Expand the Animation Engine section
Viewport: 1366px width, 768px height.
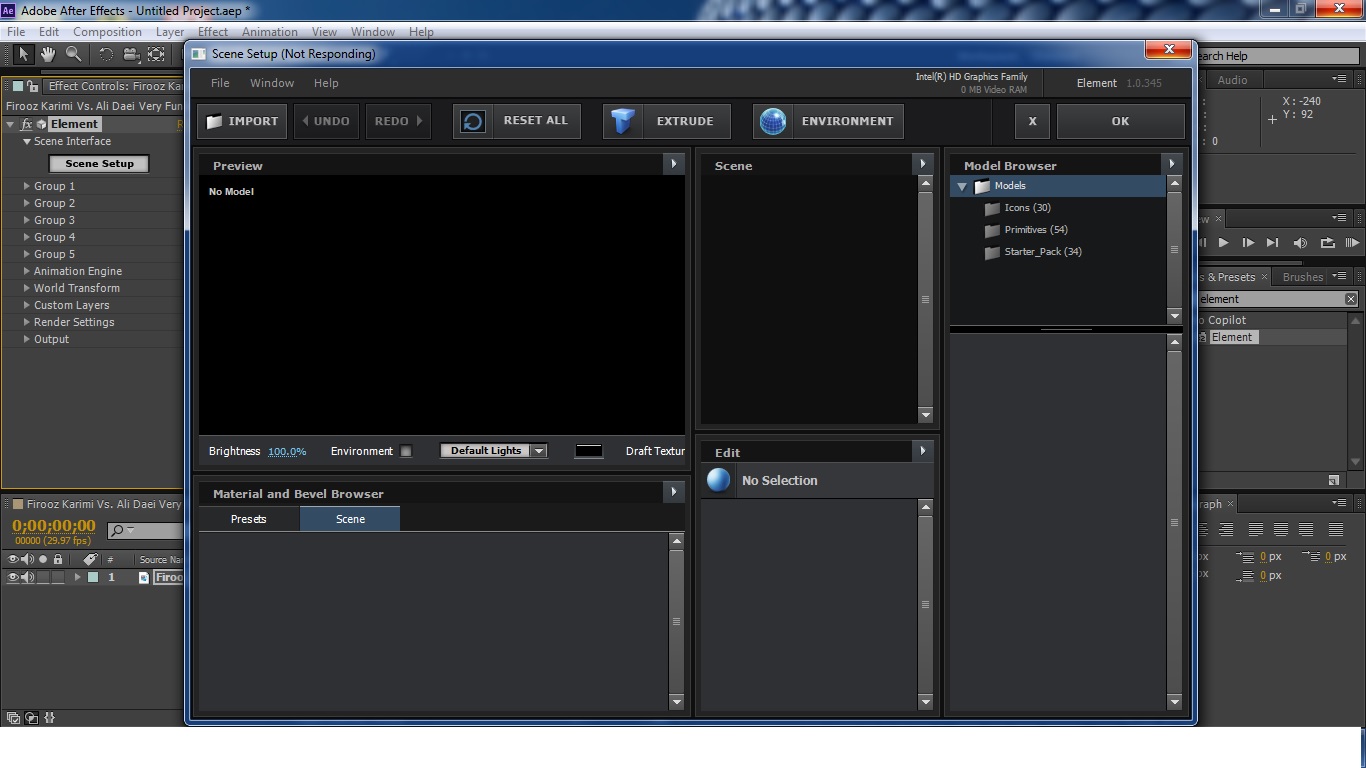point(27,271)
